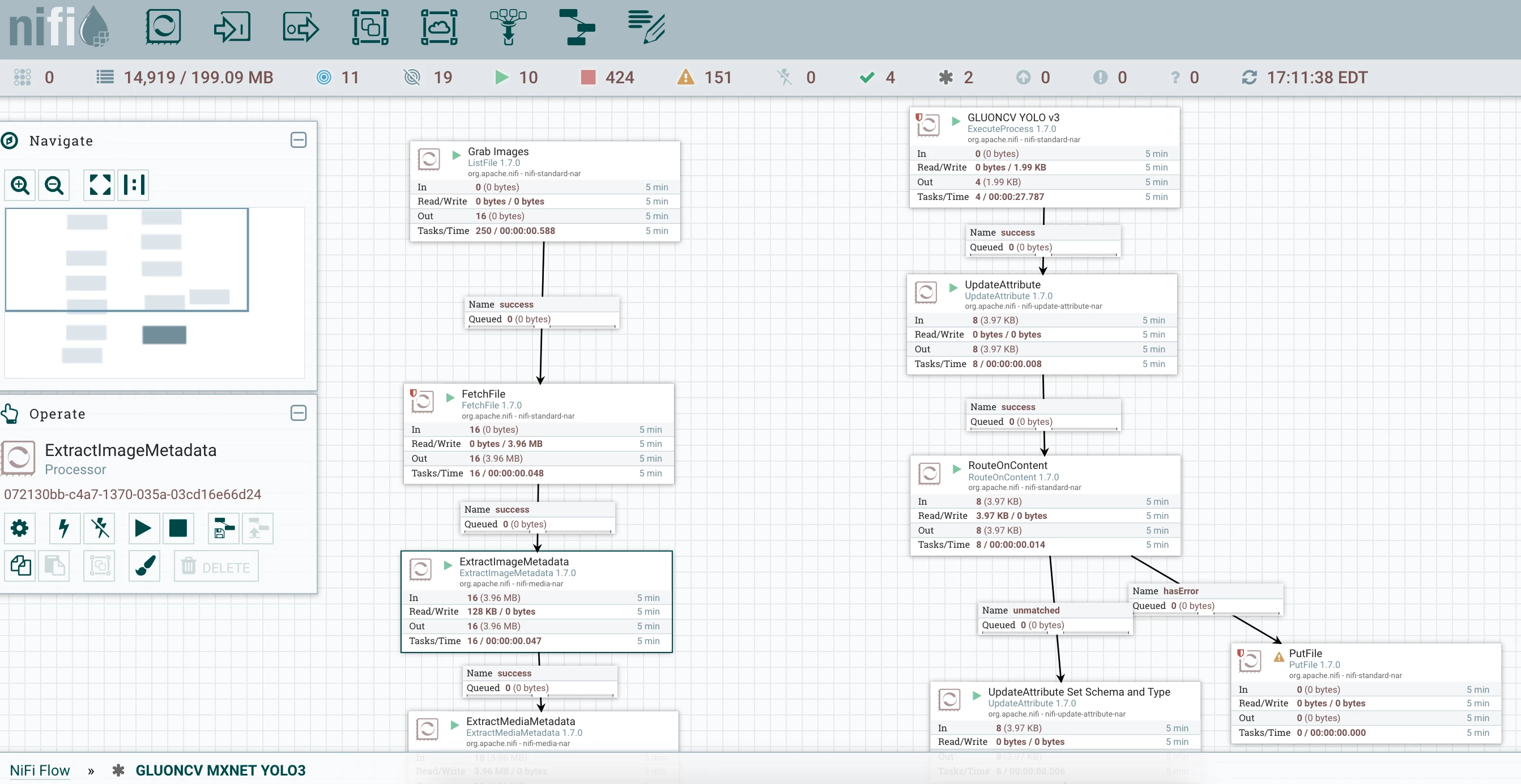Click the Fit to screen icon
The image size is (1521, 784).
click(99, 185)
